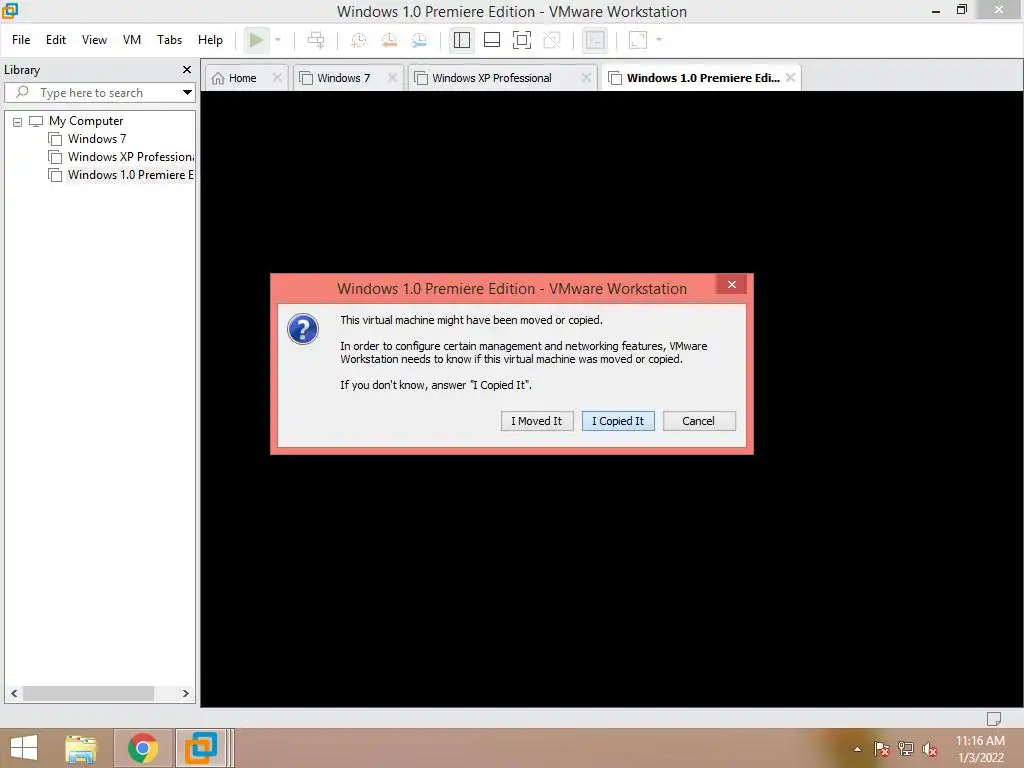Select Windows 7 in library tree
1024x768 pixels.
(97, 139)
